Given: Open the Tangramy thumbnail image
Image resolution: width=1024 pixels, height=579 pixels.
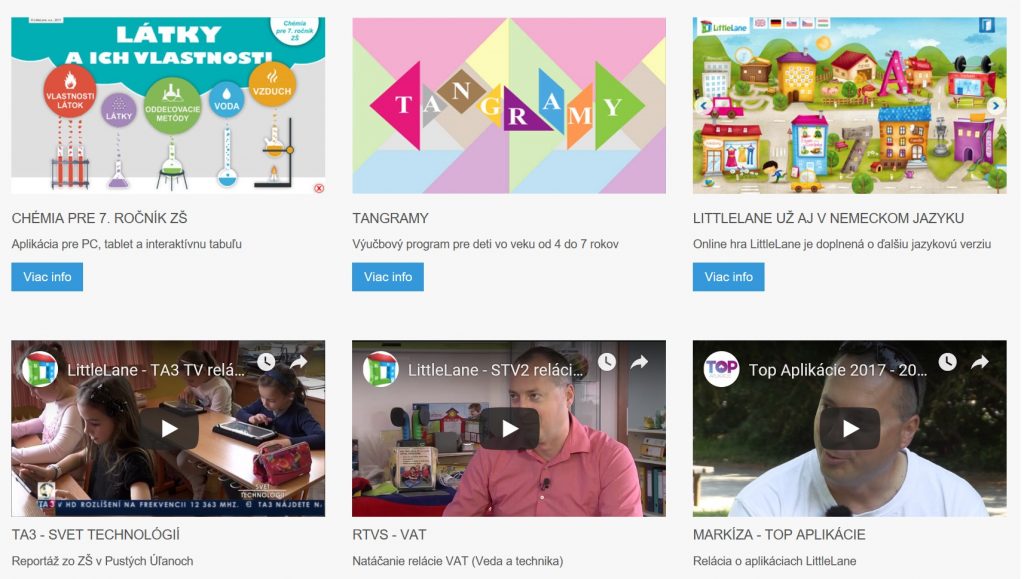Looking at the screenshot, I should pyautogui.click(x=509, y=106).
